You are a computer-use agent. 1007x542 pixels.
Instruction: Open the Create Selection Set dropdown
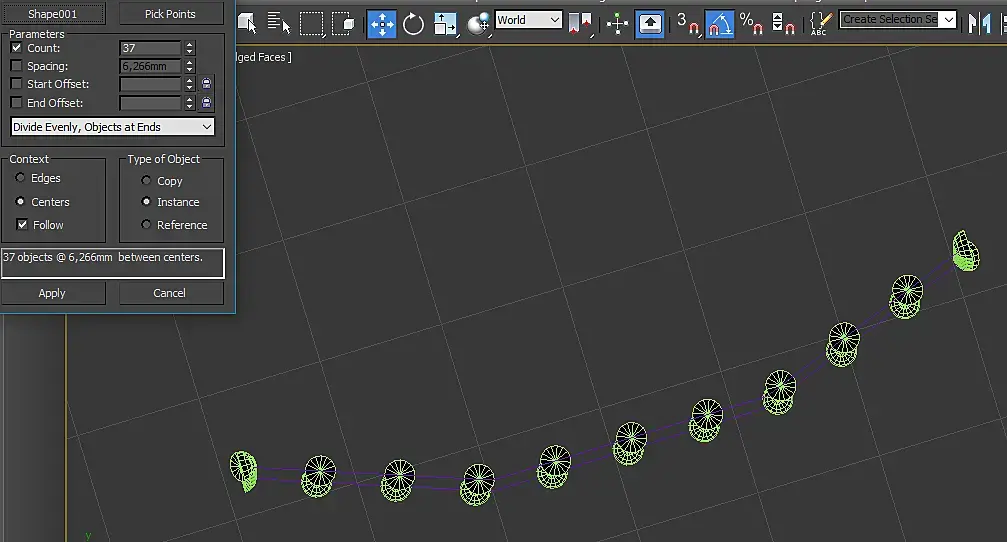(898, 19)
